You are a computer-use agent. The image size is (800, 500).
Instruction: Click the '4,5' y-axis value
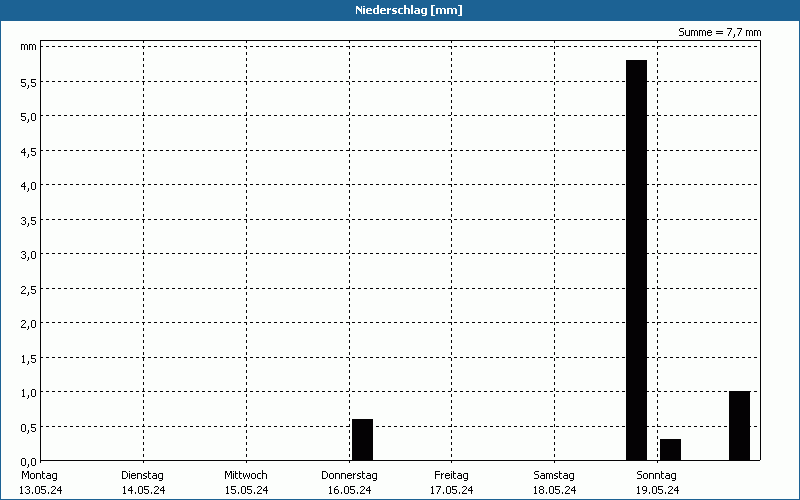click(x=29, y=152)
